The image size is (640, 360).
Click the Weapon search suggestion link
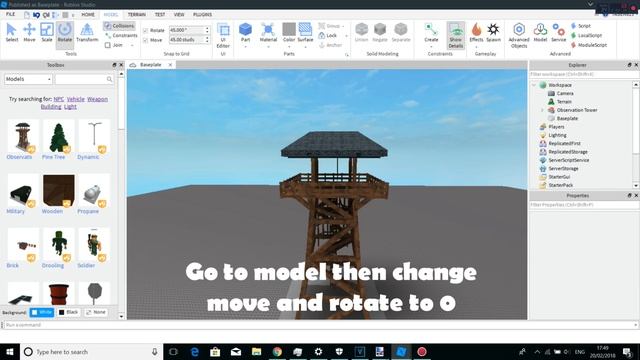point(98,99)
